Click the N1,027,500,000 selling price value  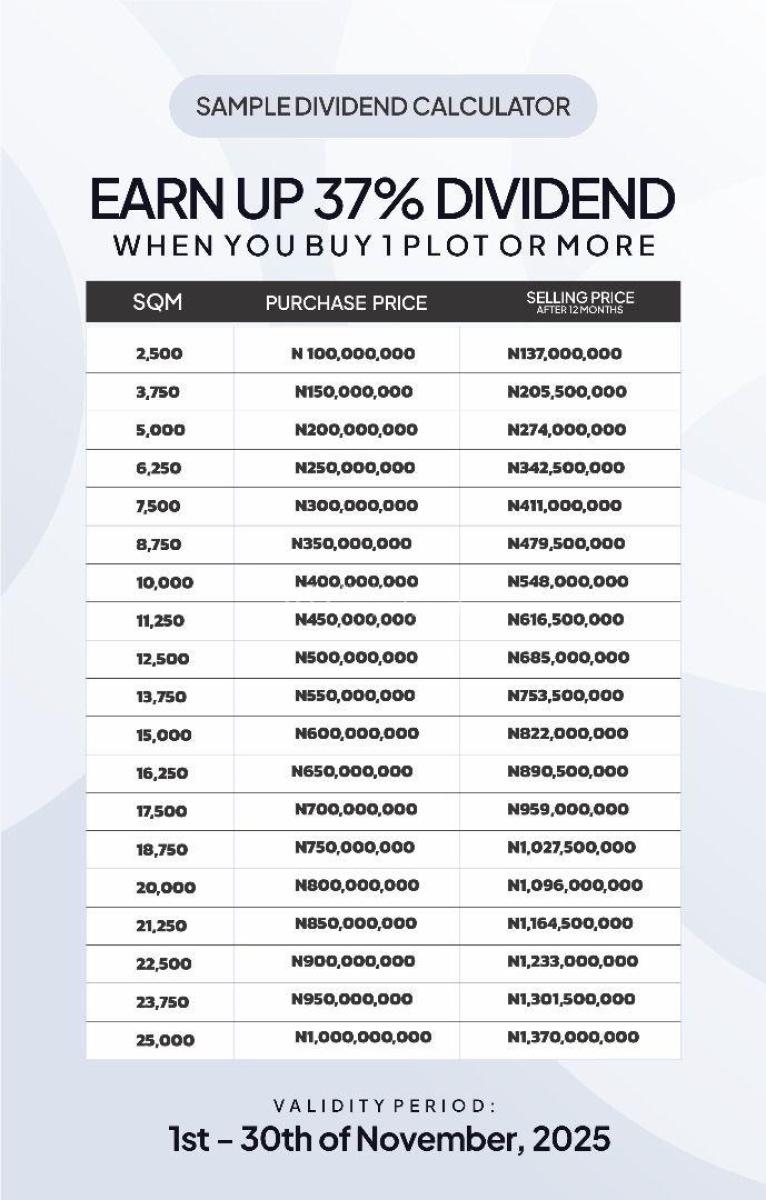click(571, 848)
